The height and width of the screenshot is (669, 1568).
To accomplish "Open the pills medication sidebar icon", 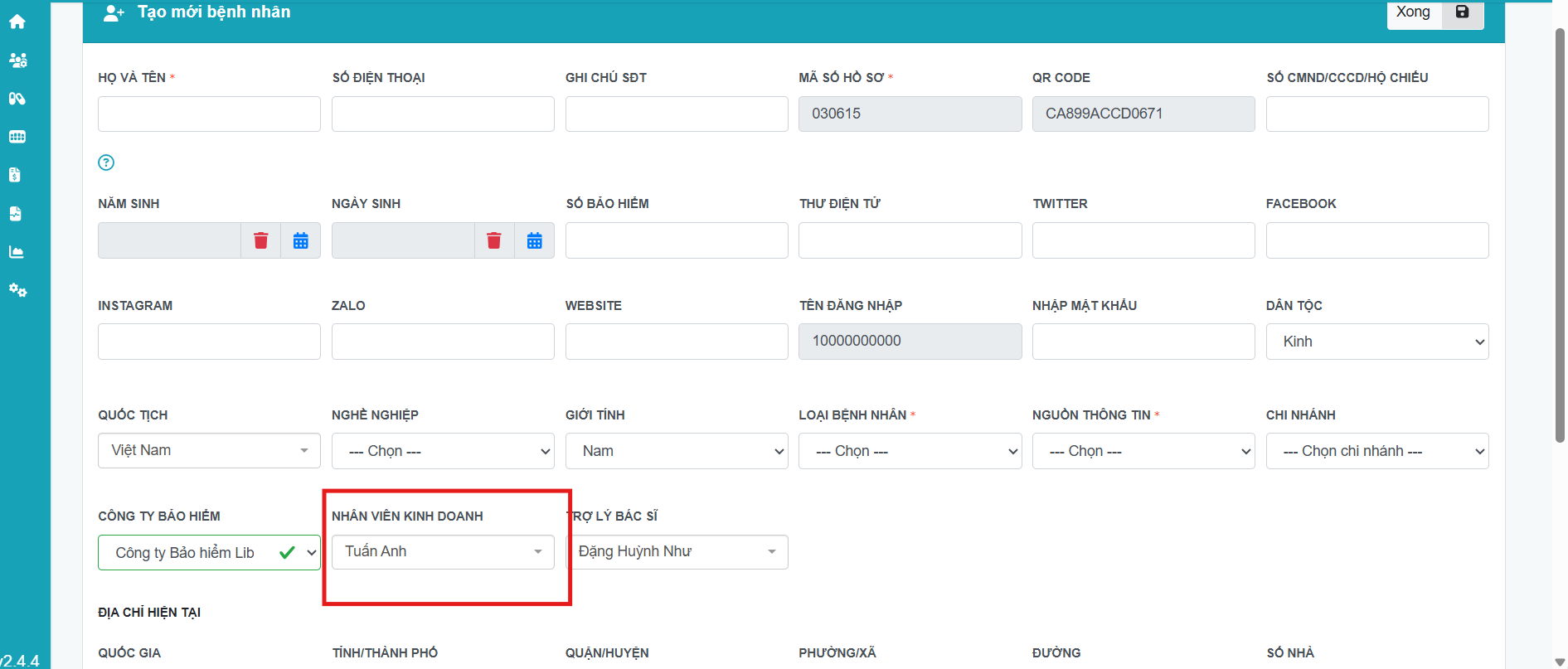I will coord(17,99).
